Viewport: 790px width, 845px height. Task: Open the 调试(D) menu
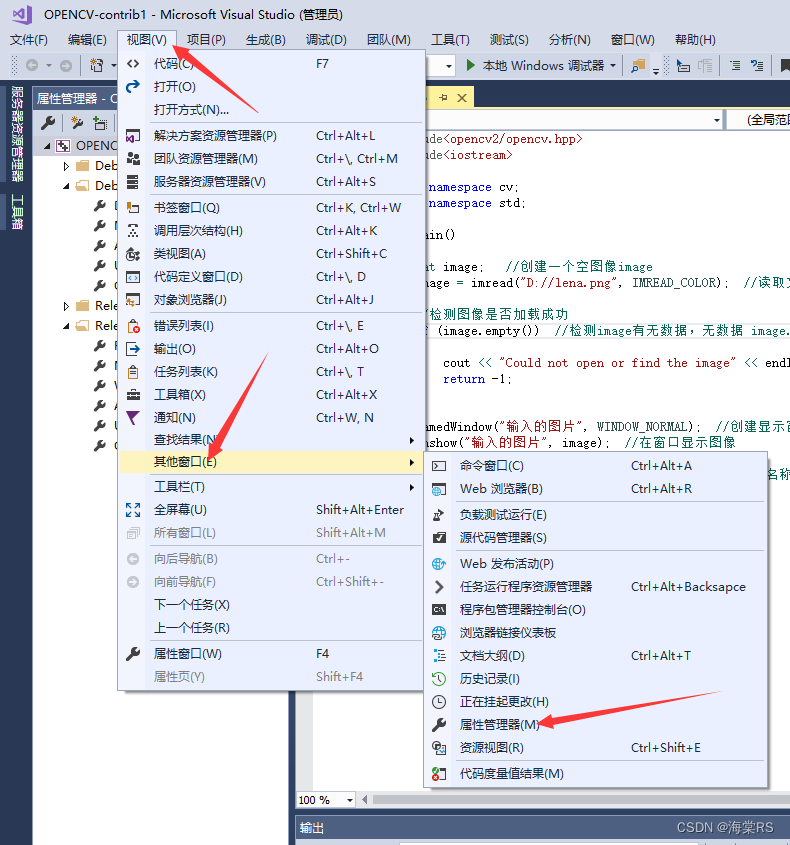click(x=326, y=40)
